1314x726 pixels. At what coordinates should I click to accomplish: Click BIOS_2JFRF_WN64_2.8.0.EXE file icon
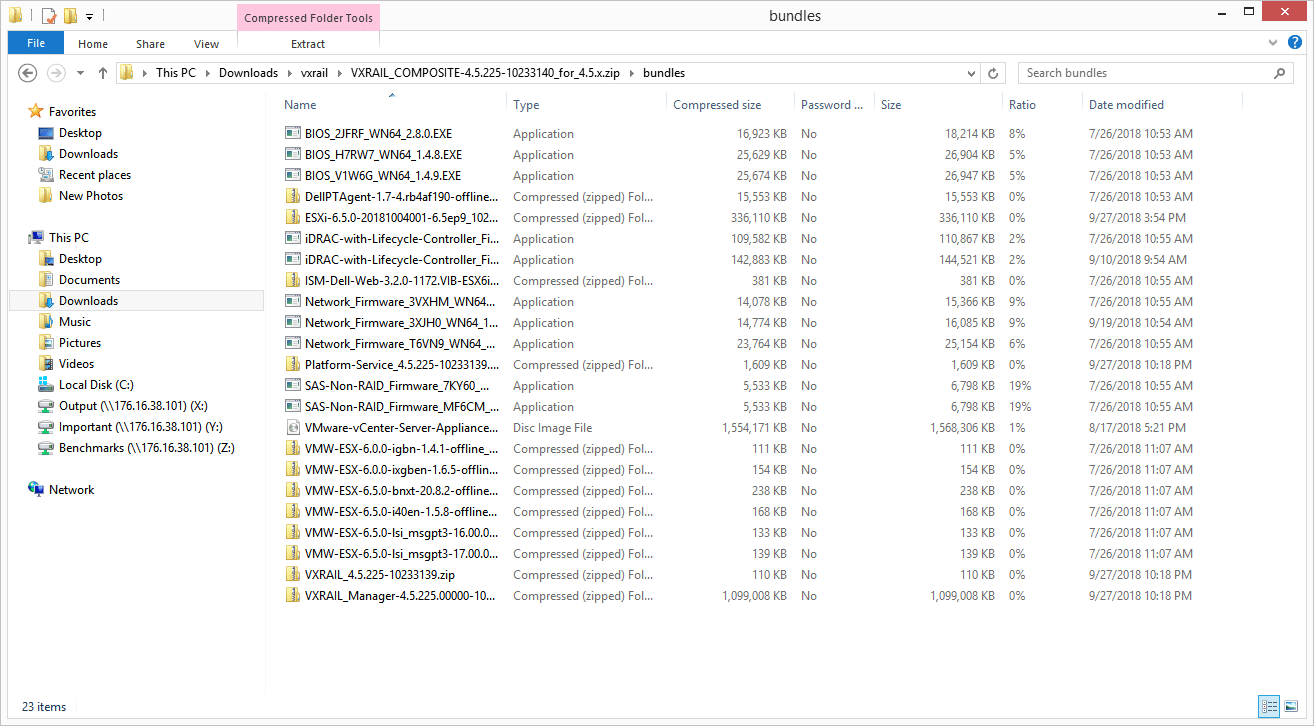click(x=293, y=134)
